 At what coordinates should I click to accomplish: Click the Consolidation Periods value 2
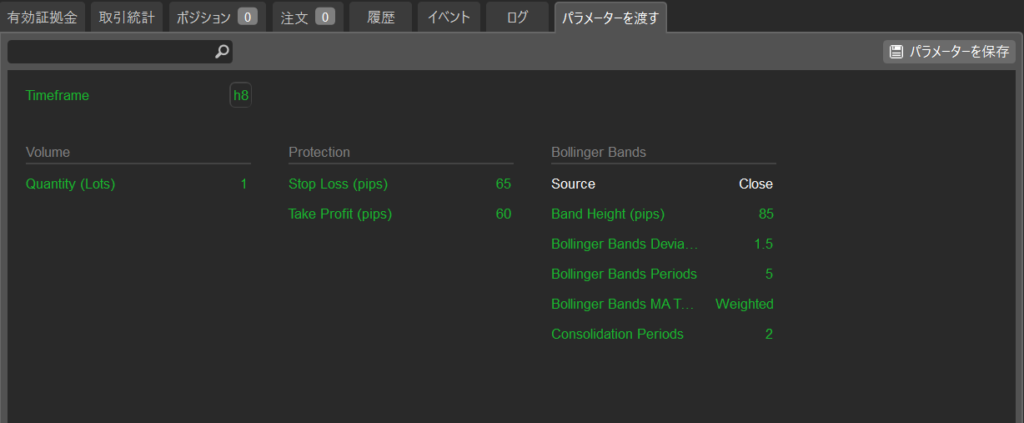(x=769, y=334)
